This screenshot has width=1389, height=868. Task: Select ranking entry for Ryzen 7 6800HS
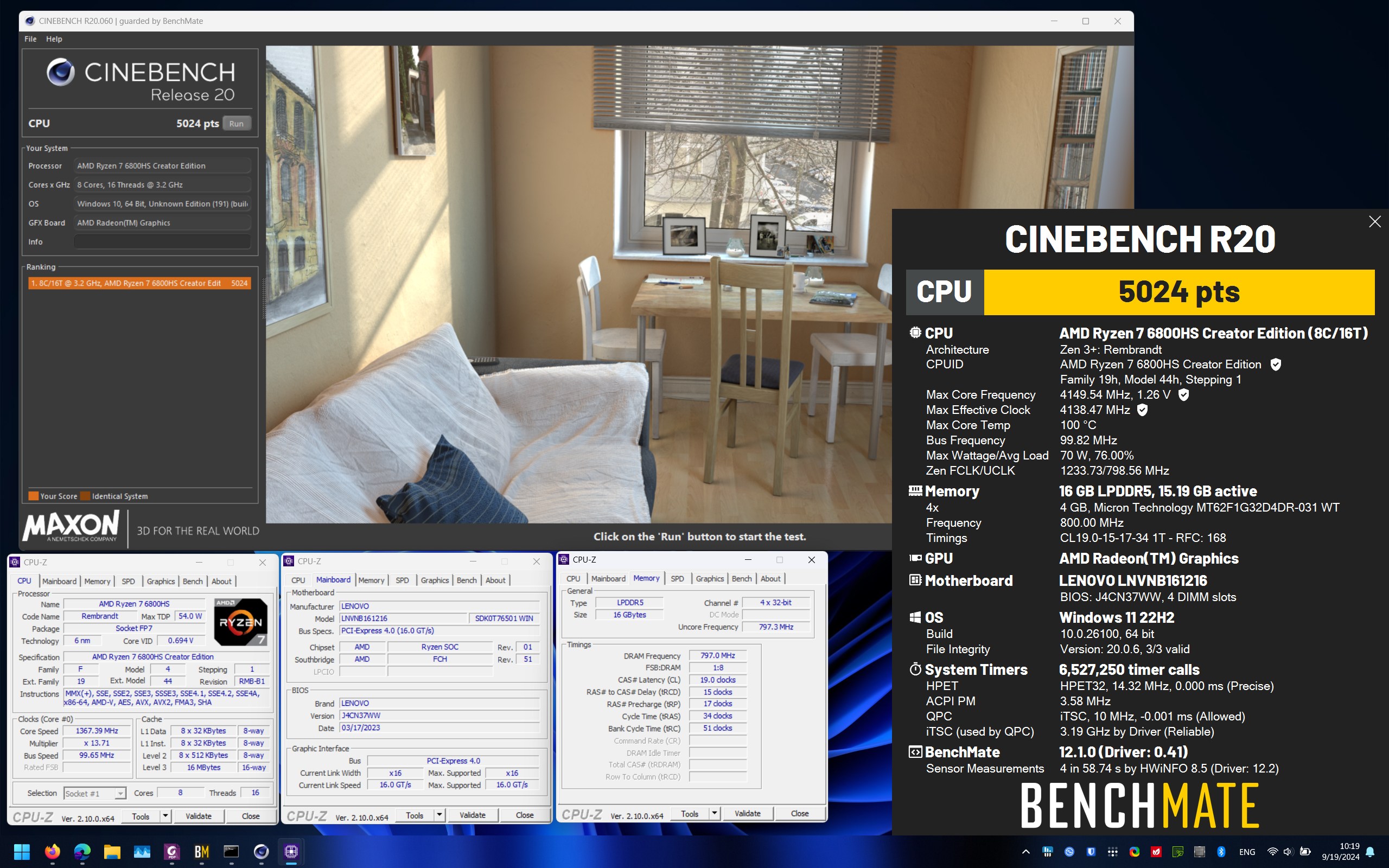tap(139, 284)
